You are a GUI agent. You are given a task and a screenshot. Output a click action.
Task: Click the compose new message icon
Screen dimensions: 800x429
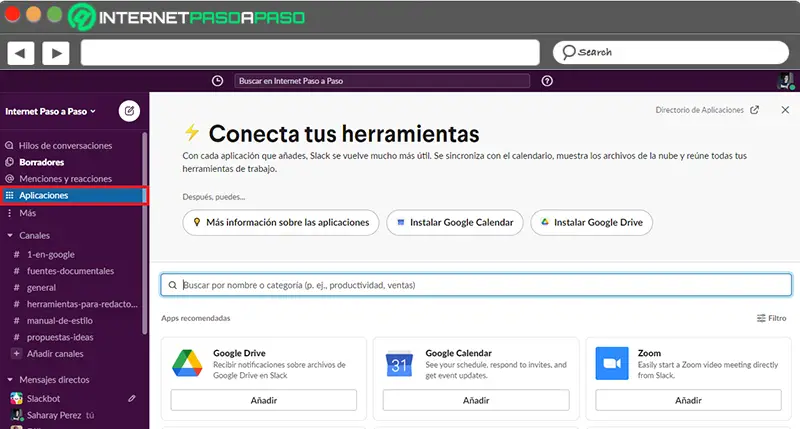pos(130,111)
